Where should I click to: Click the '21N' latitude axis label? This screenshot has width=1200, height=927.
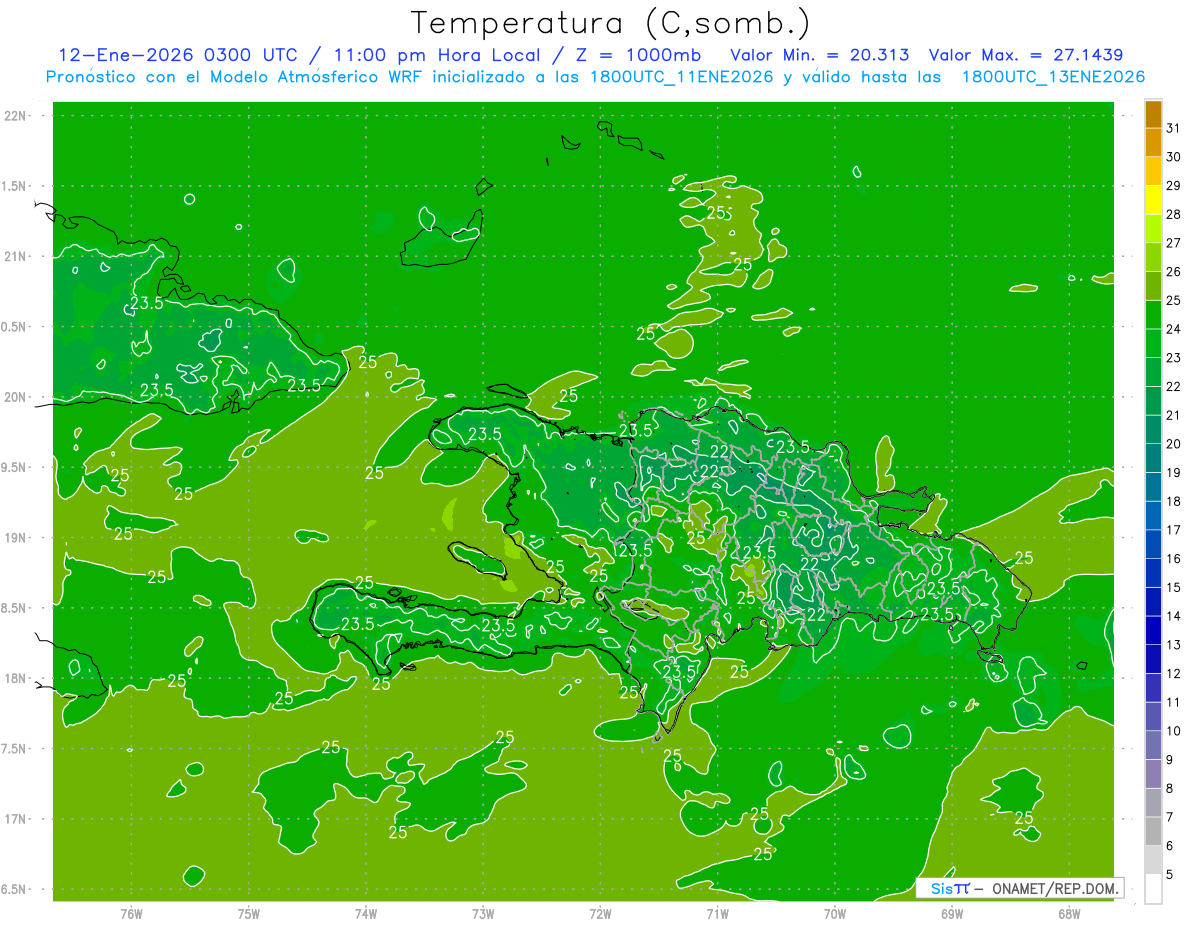click(14, 257)
